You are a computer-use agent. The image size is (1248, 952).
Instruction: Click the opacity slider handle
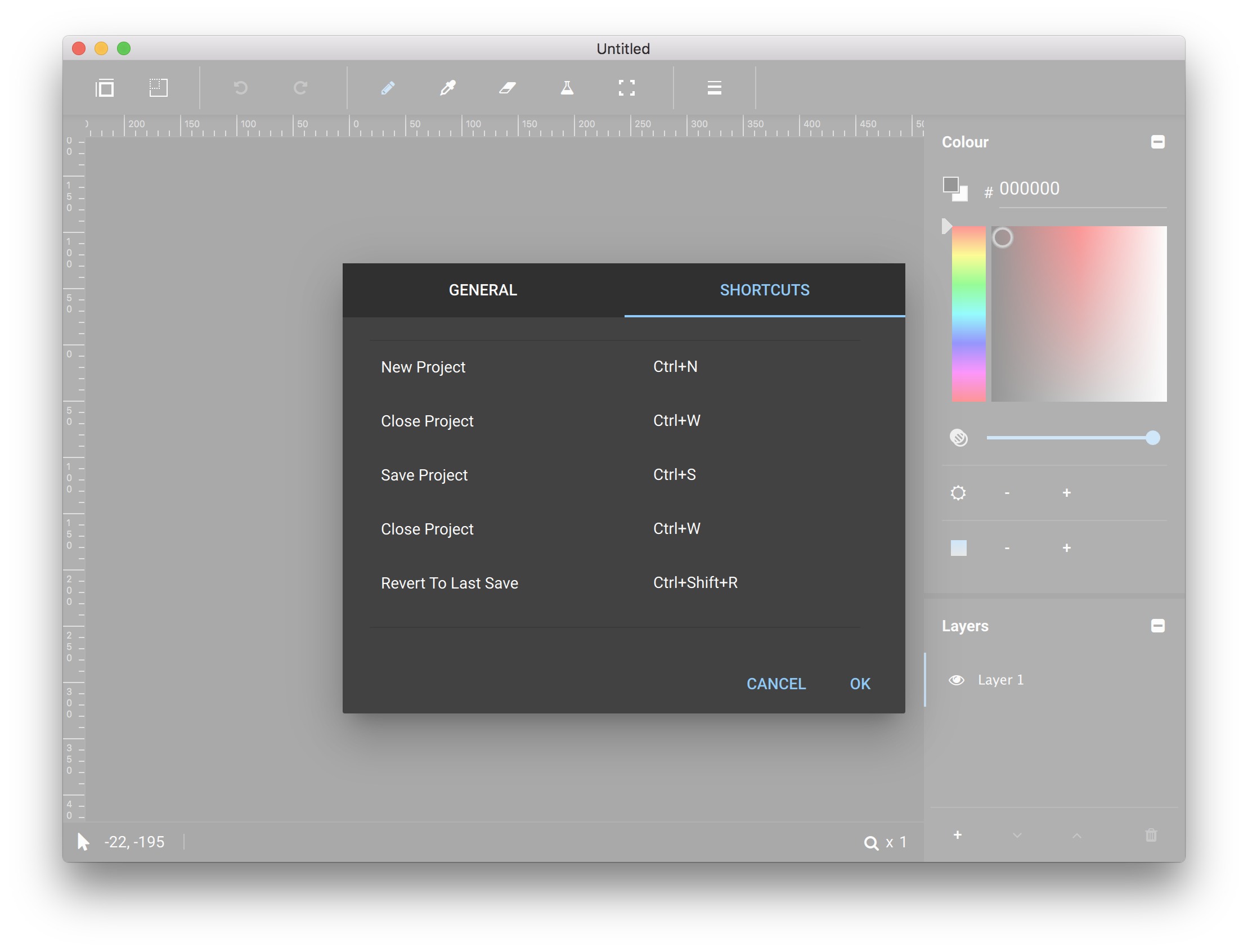click(1152, 438)
